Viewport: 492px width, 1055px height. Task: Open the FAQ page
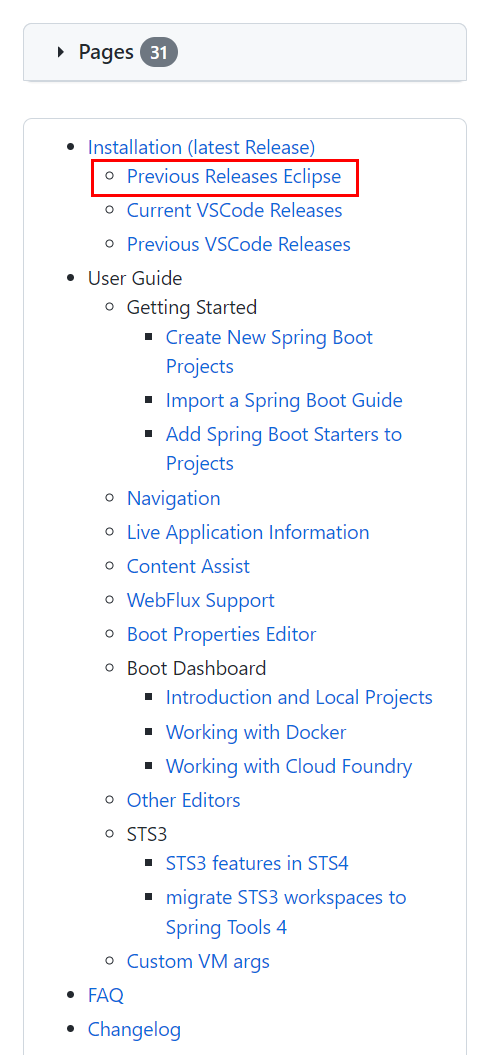[x=106, y=996]
